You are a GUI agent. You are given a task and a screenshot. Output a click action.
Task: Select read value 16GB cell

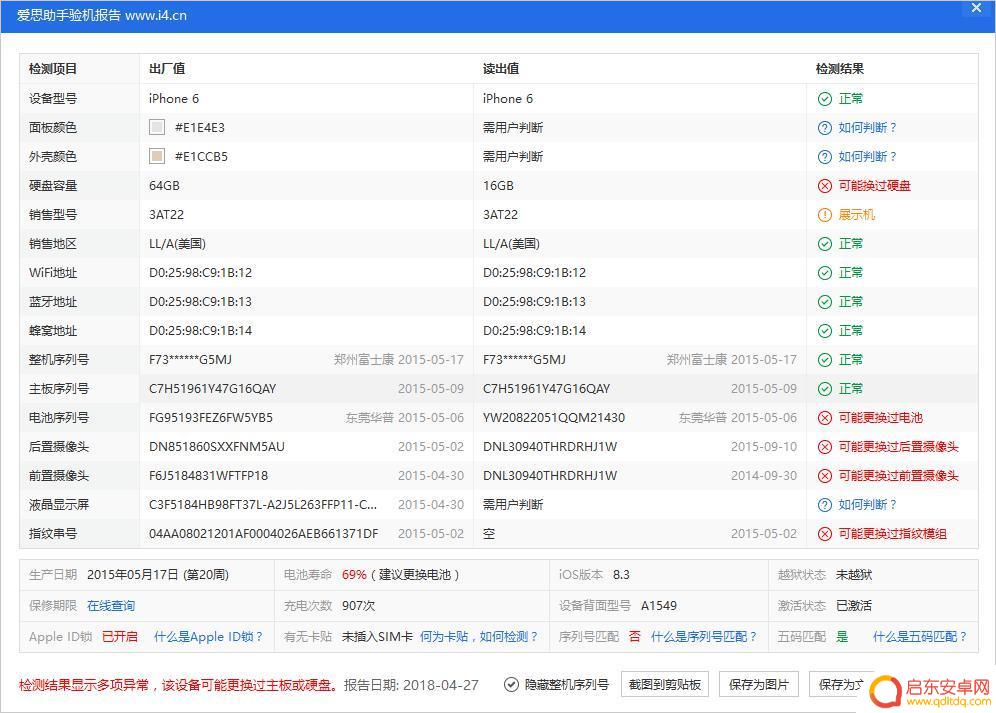pyautogui.click(x=498, y=186)
